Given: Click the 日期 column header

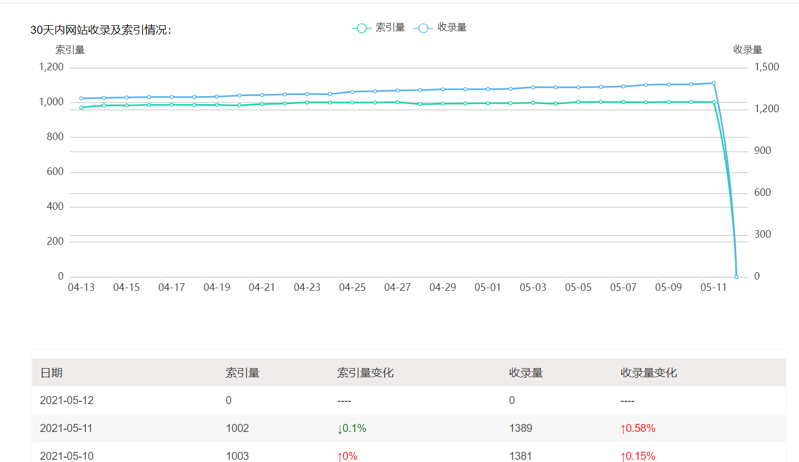Looking at the screenshot, I should [x=51, y=373].
